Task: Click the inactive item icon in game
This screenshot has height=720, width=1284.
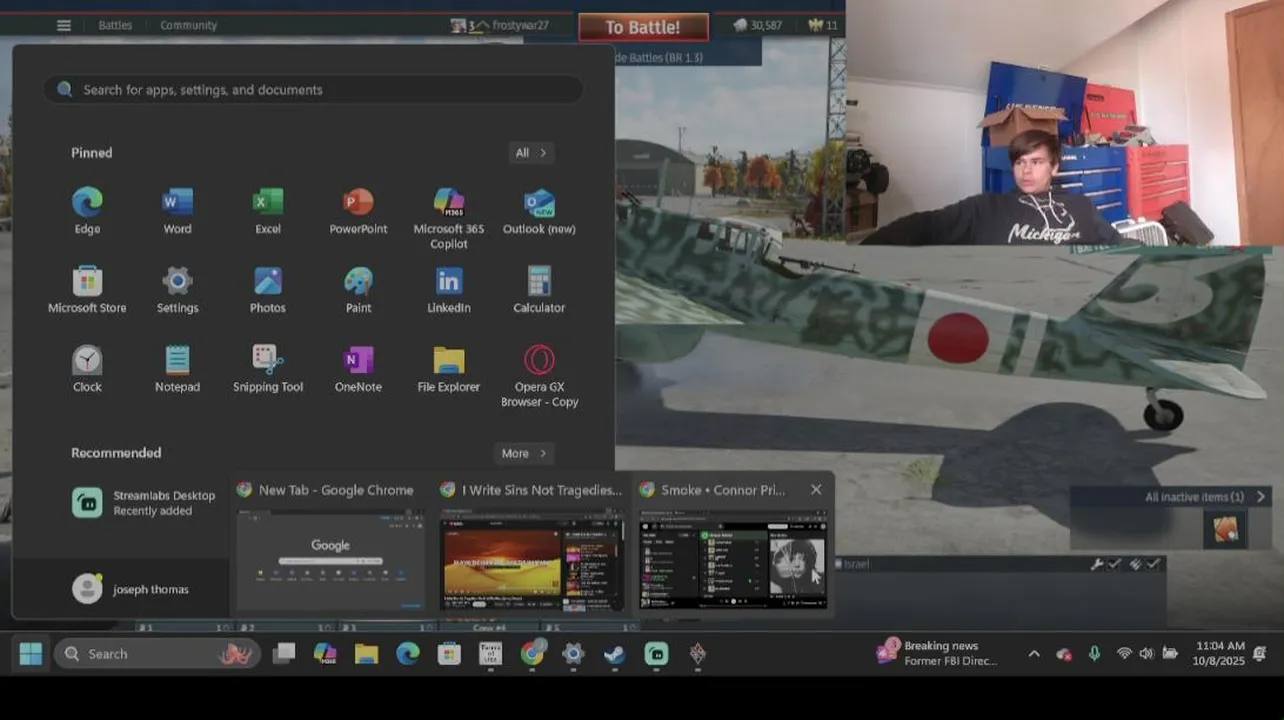Action: tap(1225, 529)
